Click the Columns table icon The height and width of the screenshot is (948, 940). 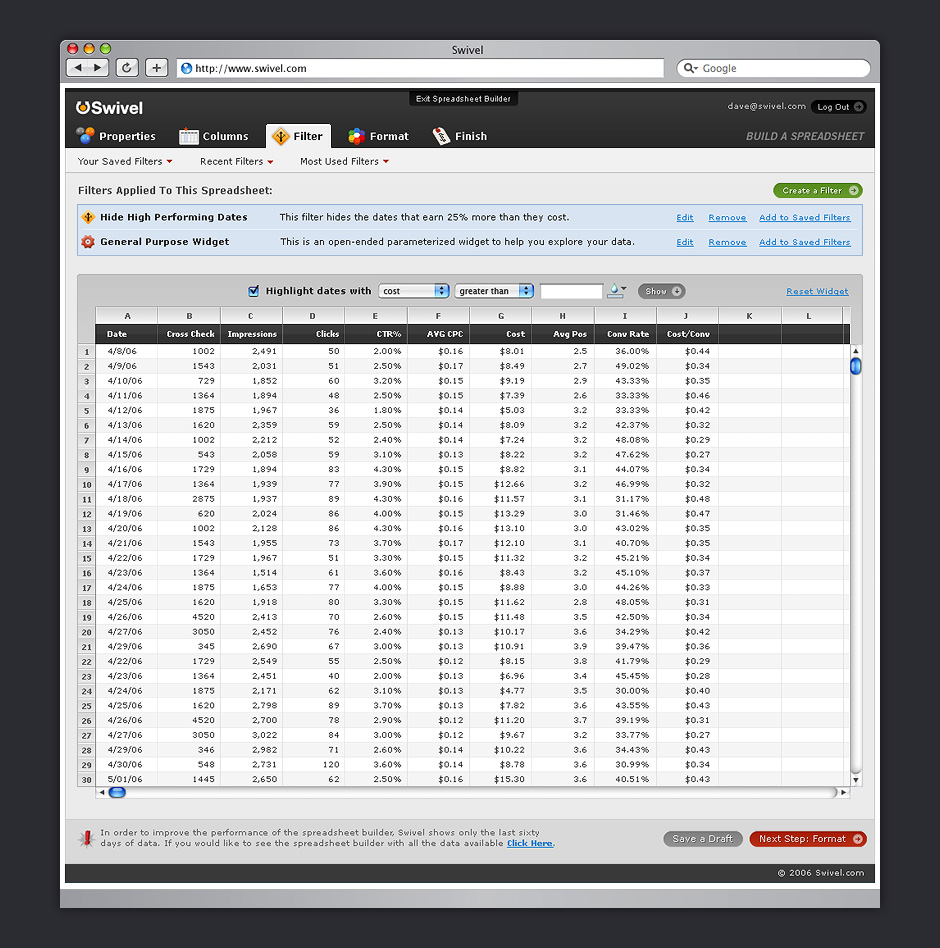189,136
